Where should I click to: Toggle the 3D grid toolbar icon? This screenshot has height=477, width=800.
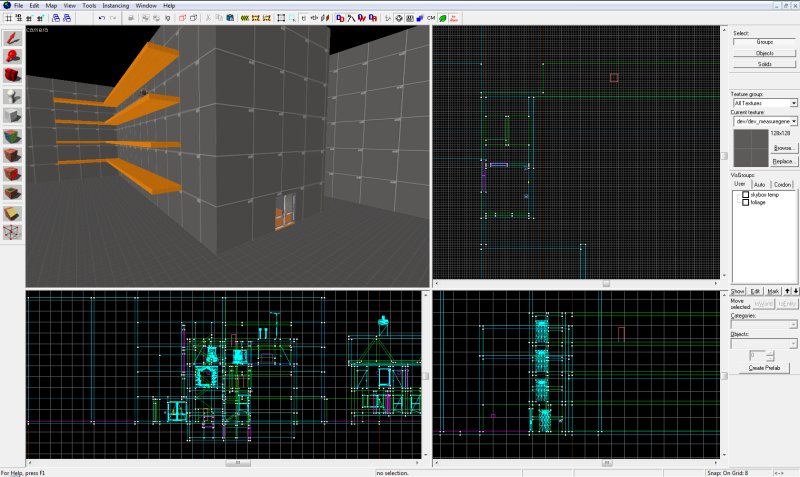click(18, 18)
